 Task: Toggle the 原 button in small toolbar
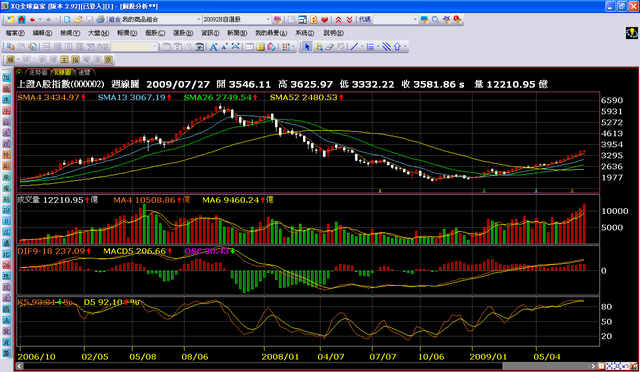[108, 60]
